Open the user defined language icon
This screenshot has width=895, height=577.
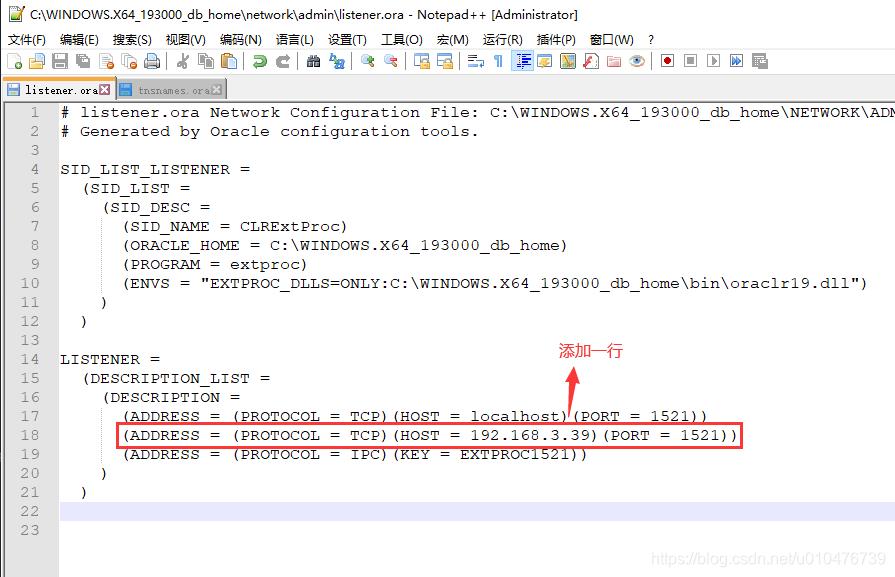[x=545, y=61]
